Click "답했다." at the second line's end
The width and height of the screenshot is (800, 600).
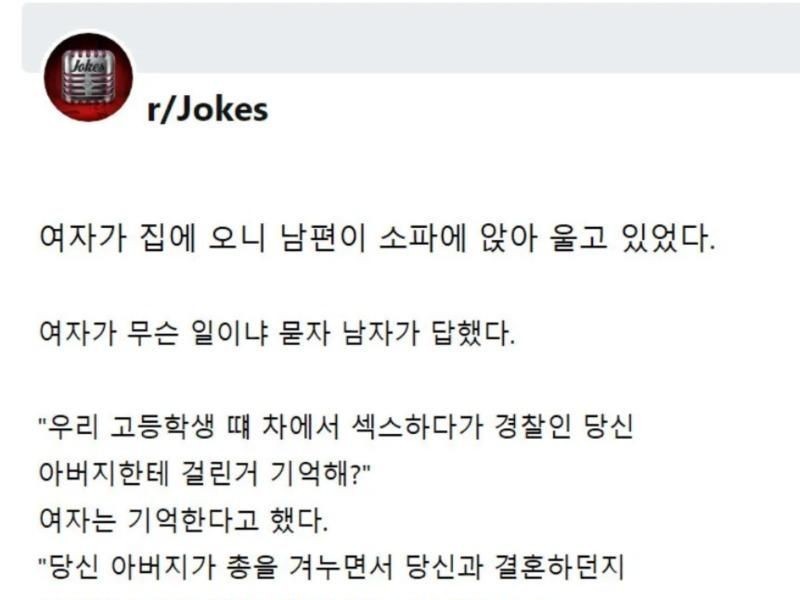pos(479,332)
